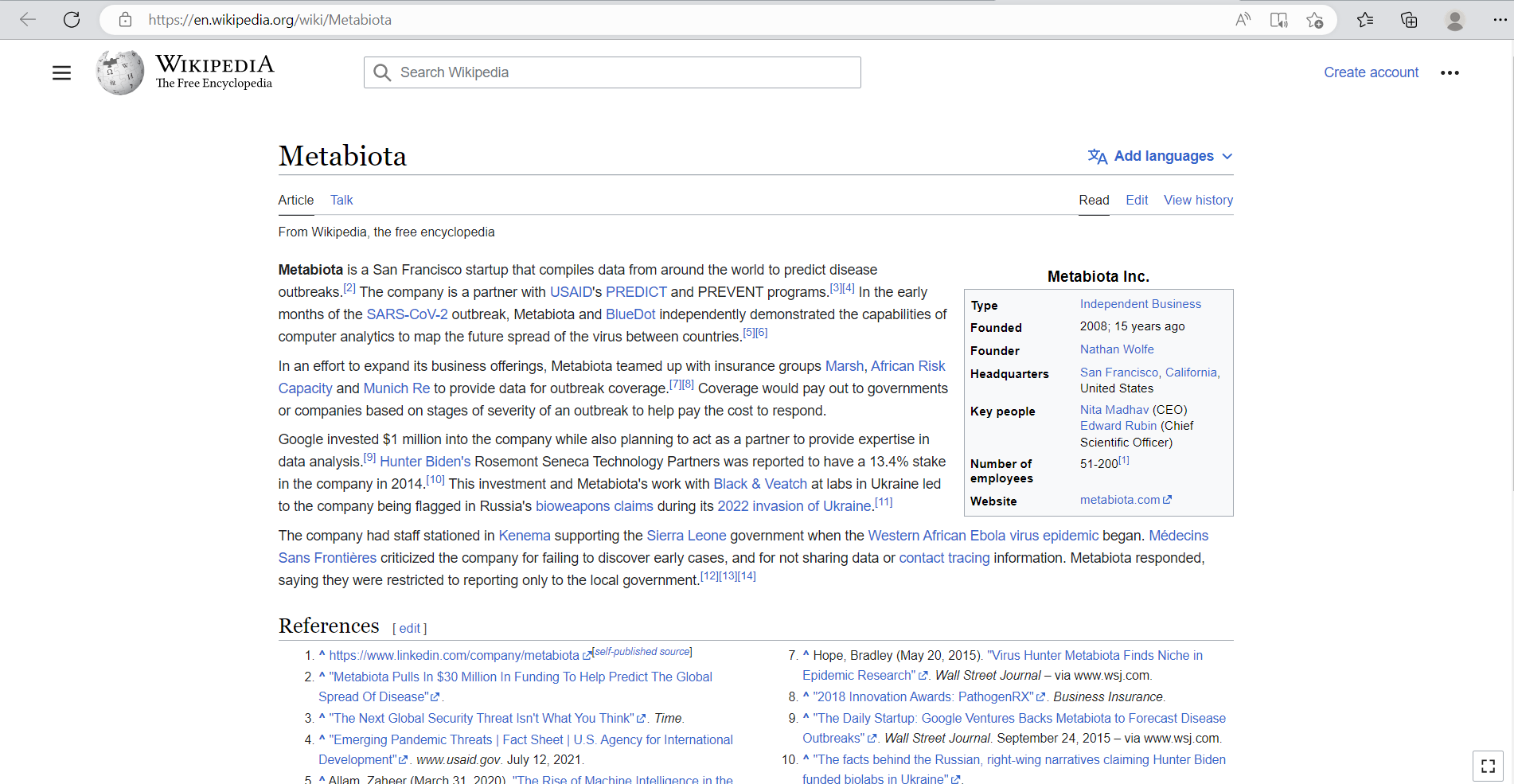Click the Wikipedia globe logo

click(120, 72)
